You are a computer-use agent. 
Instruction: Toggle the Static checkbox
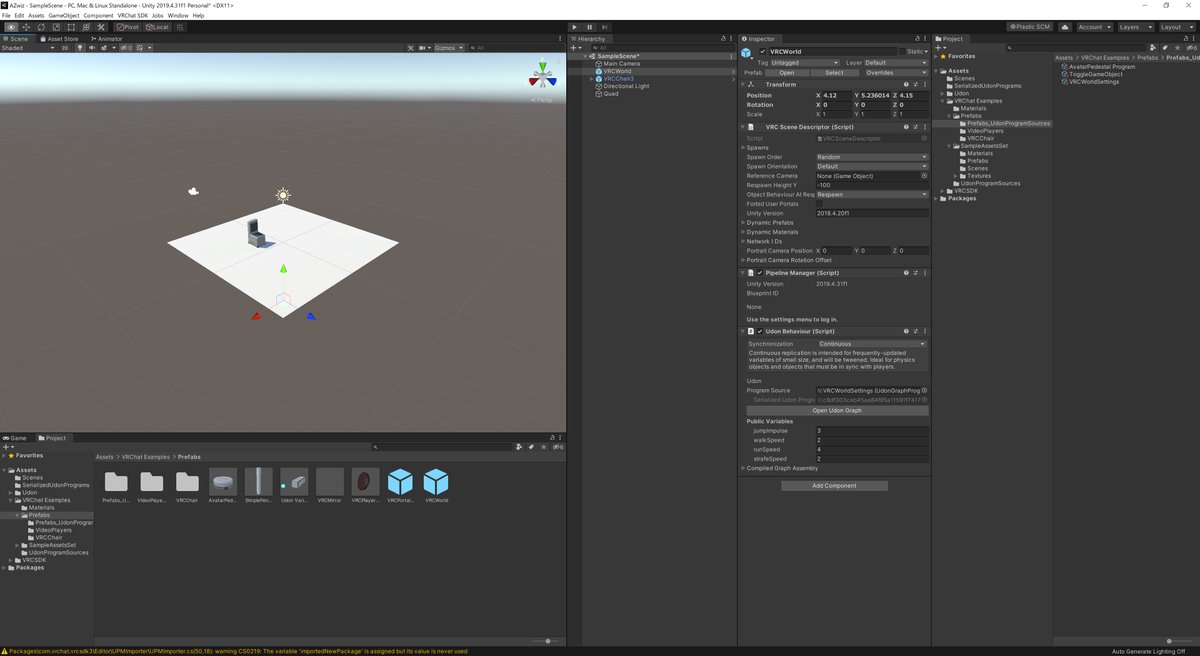[903, 51]
